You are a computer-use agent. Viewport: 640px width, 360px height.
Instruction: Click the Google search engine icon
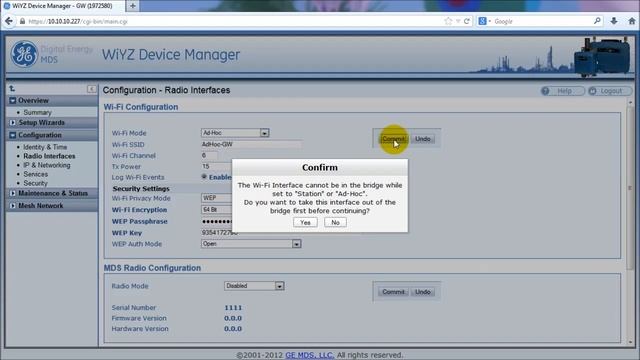[482, 21]
